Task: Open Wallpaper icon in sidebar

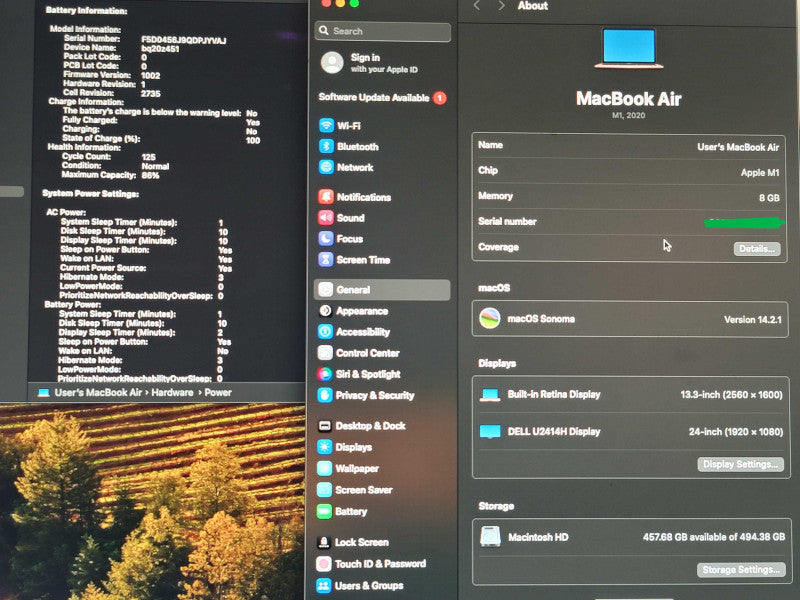Action: (324, 468)
